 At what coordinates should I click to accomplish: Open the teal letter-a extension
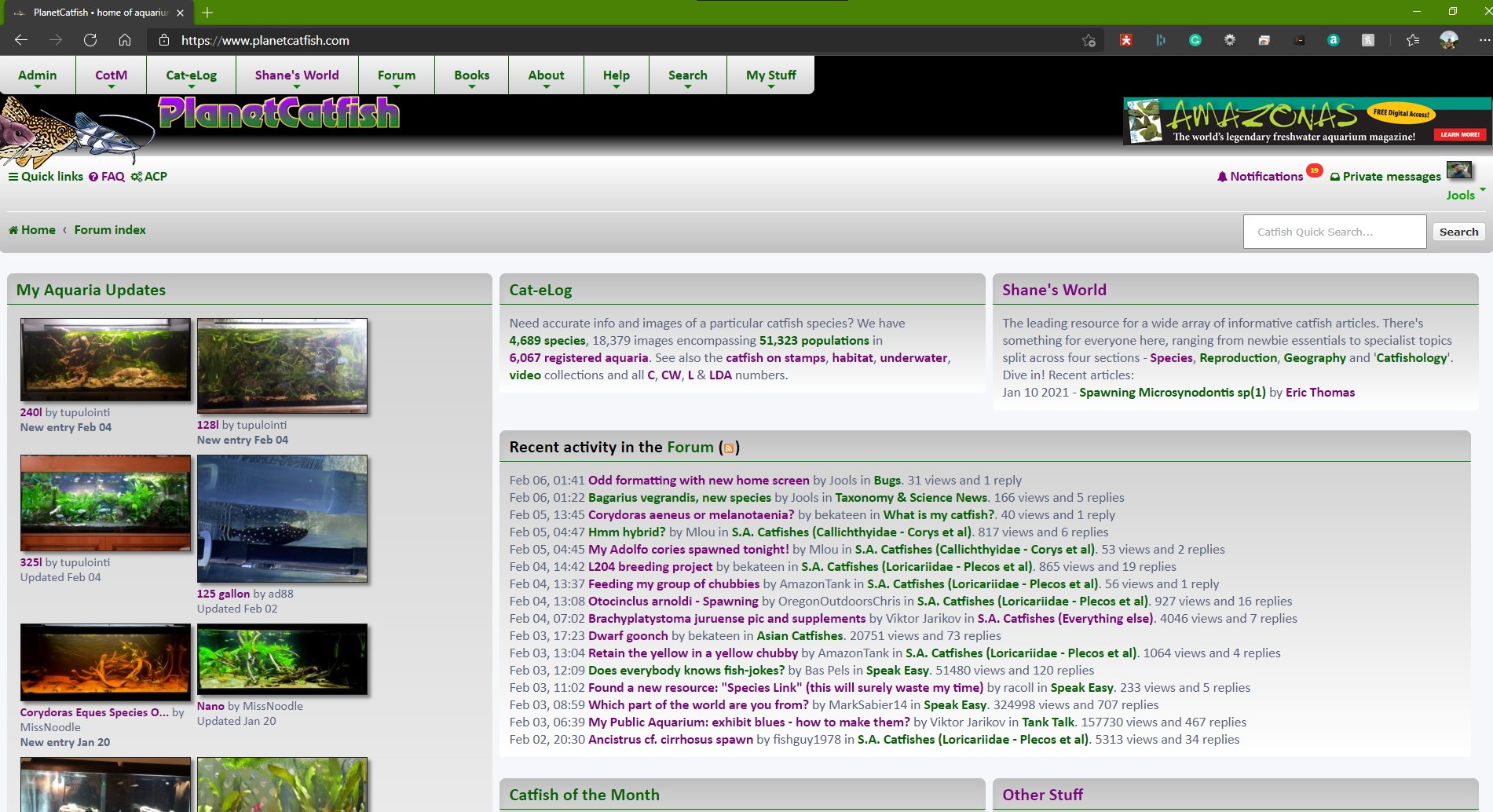(1334, 40)
